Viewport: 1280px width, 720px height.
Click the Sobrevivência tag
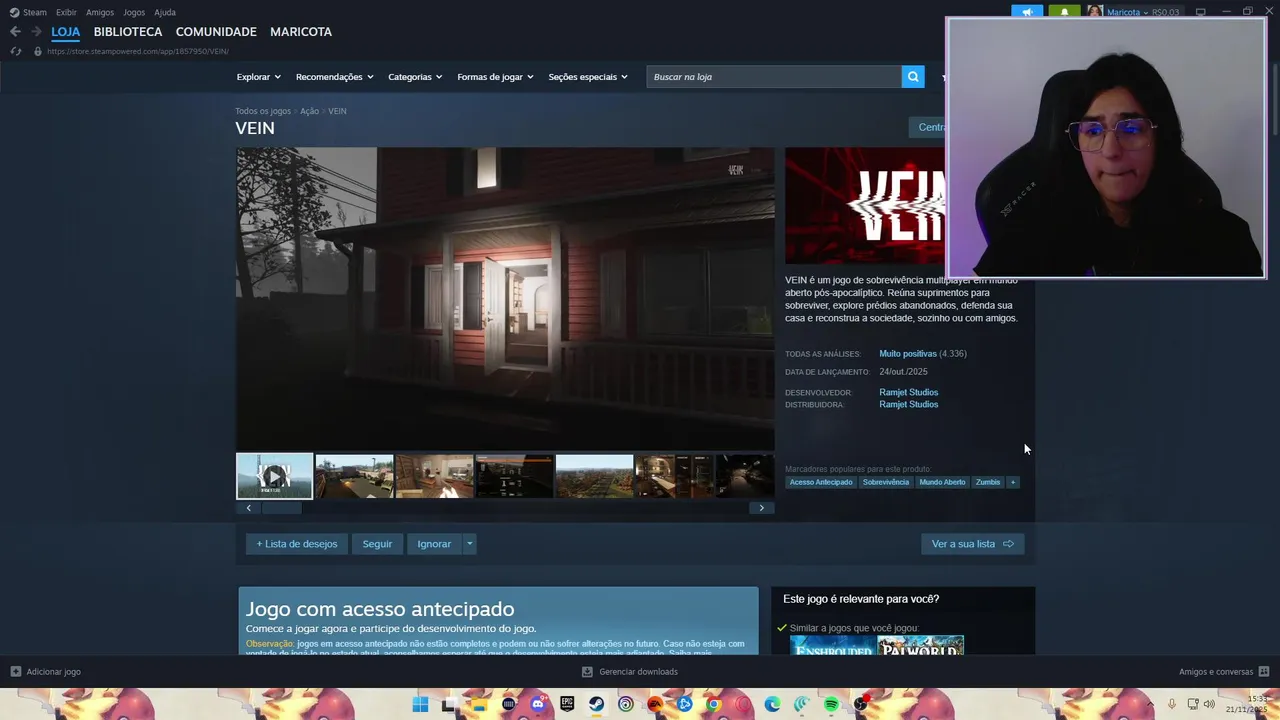point(886,482)
